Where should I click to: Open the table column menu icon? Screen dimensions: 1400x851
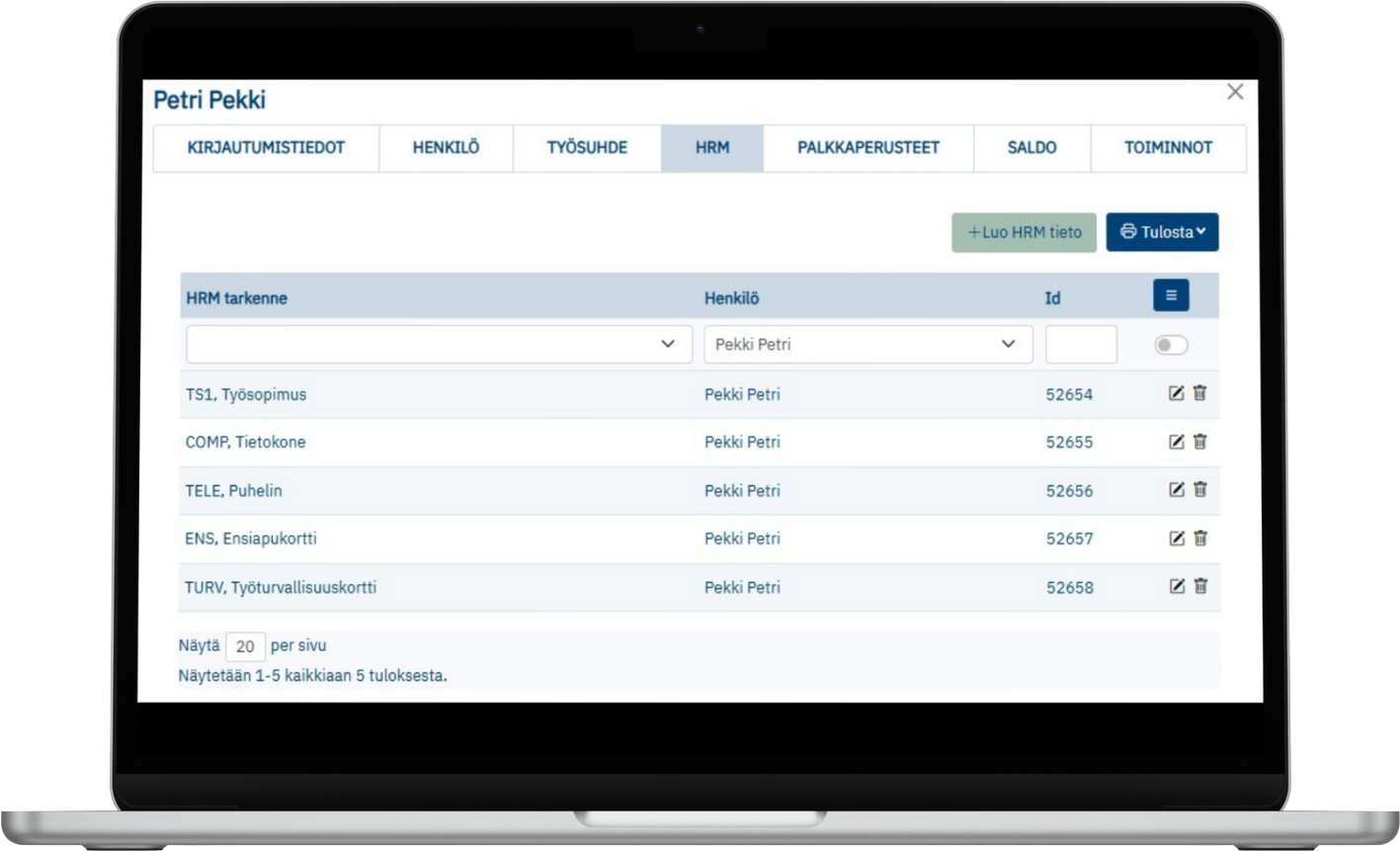pyautogui.click(x=1171, y=296)
